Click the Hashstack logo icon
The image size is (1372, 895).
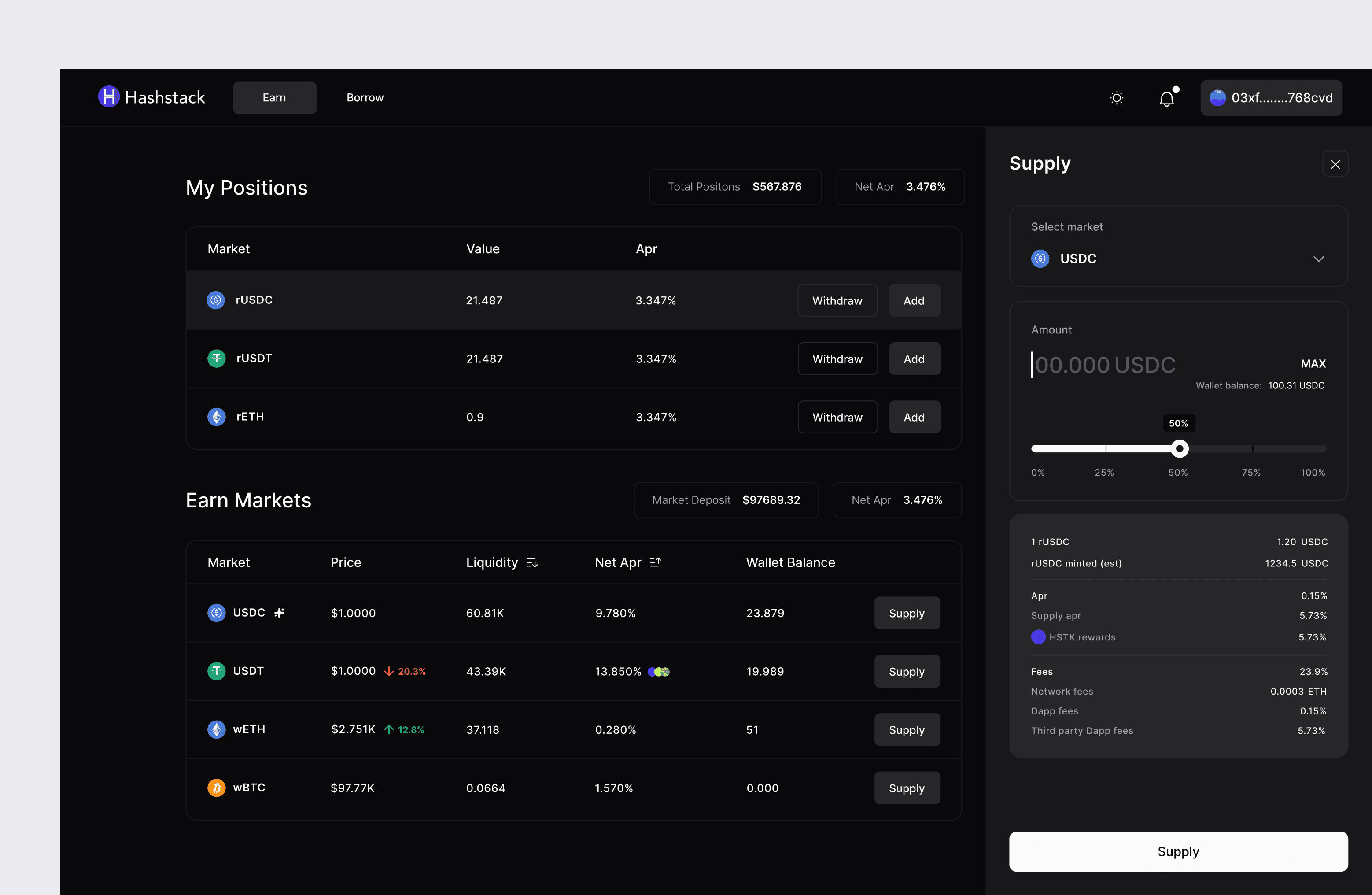(x=108, y=97)
